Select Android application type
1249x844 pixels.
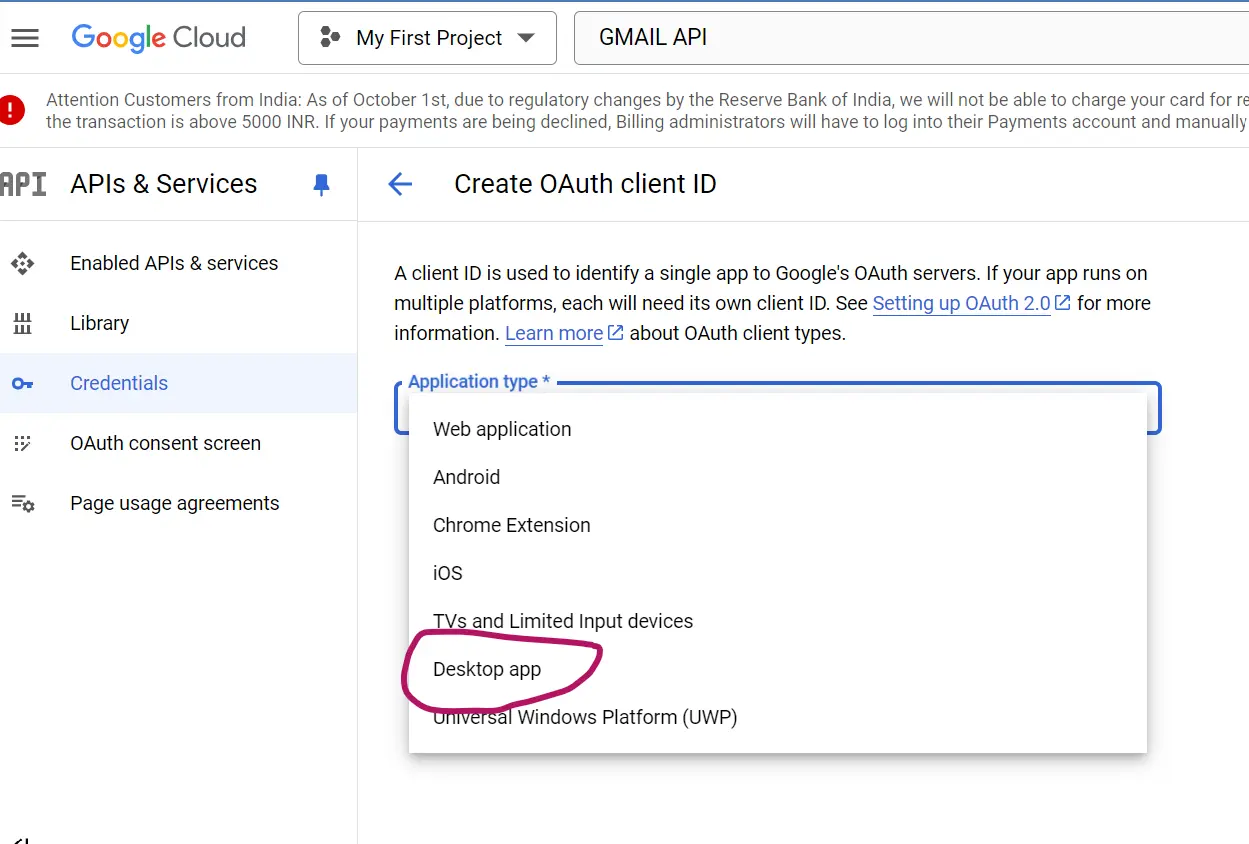[x=778, y=477]
